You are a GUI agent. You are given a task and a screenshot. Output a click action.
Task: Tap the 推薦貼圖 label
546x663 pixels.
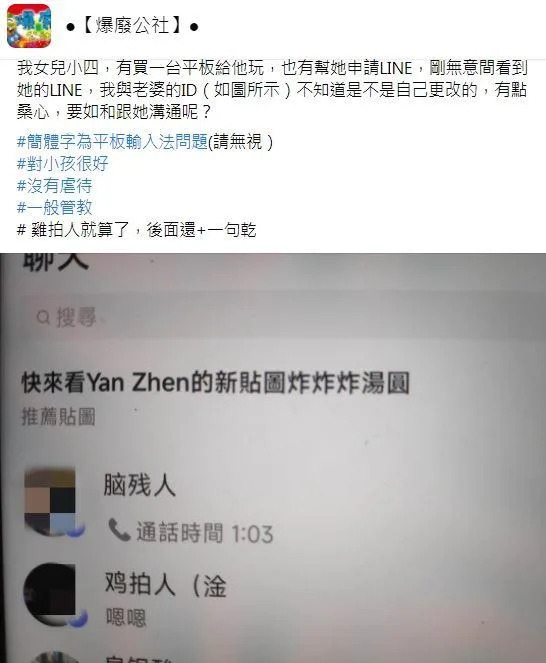pos(58,417)
